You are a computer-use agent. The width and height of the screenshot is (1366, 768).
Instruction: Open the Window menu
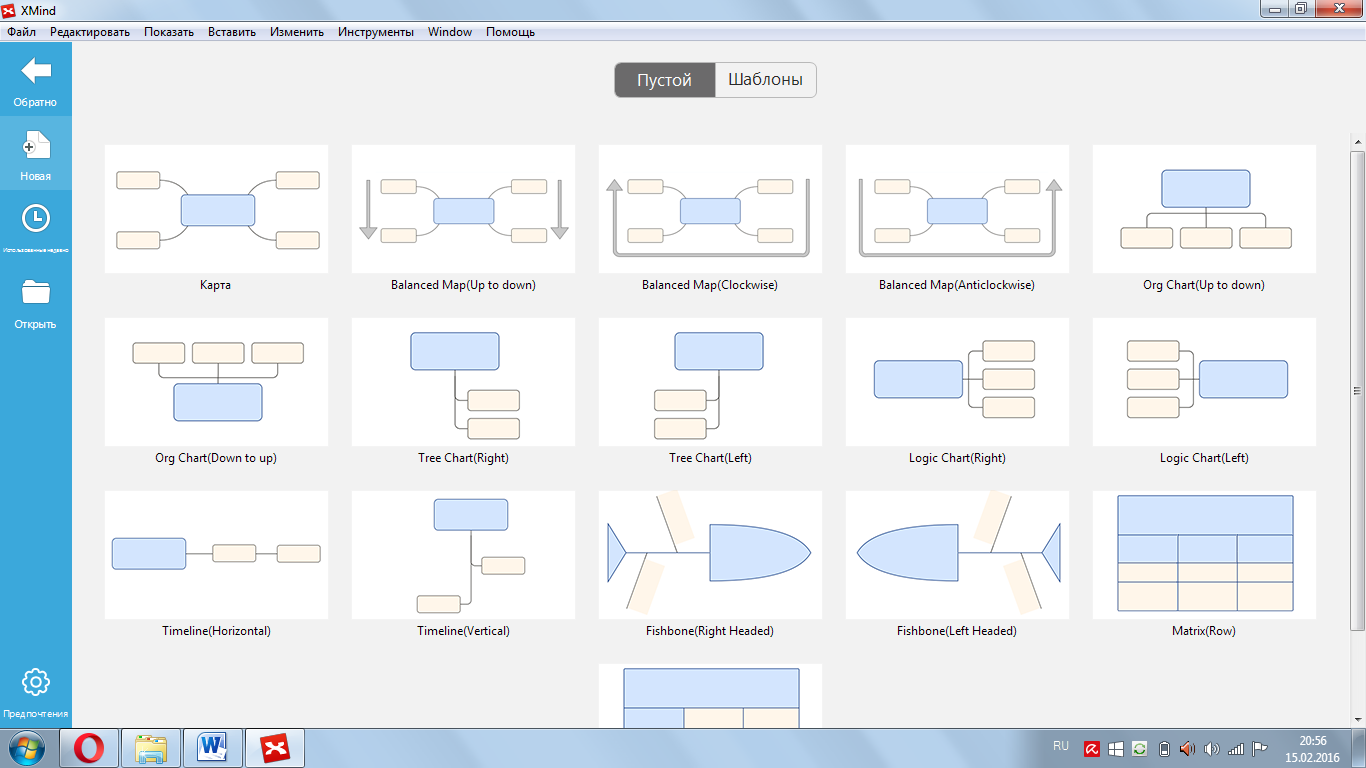click(450, 32)
